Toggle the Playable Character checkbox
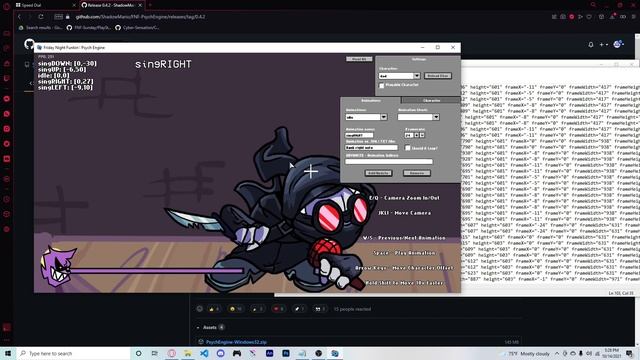This screenshot has width=640, height=360. click(x=382, y=86)
